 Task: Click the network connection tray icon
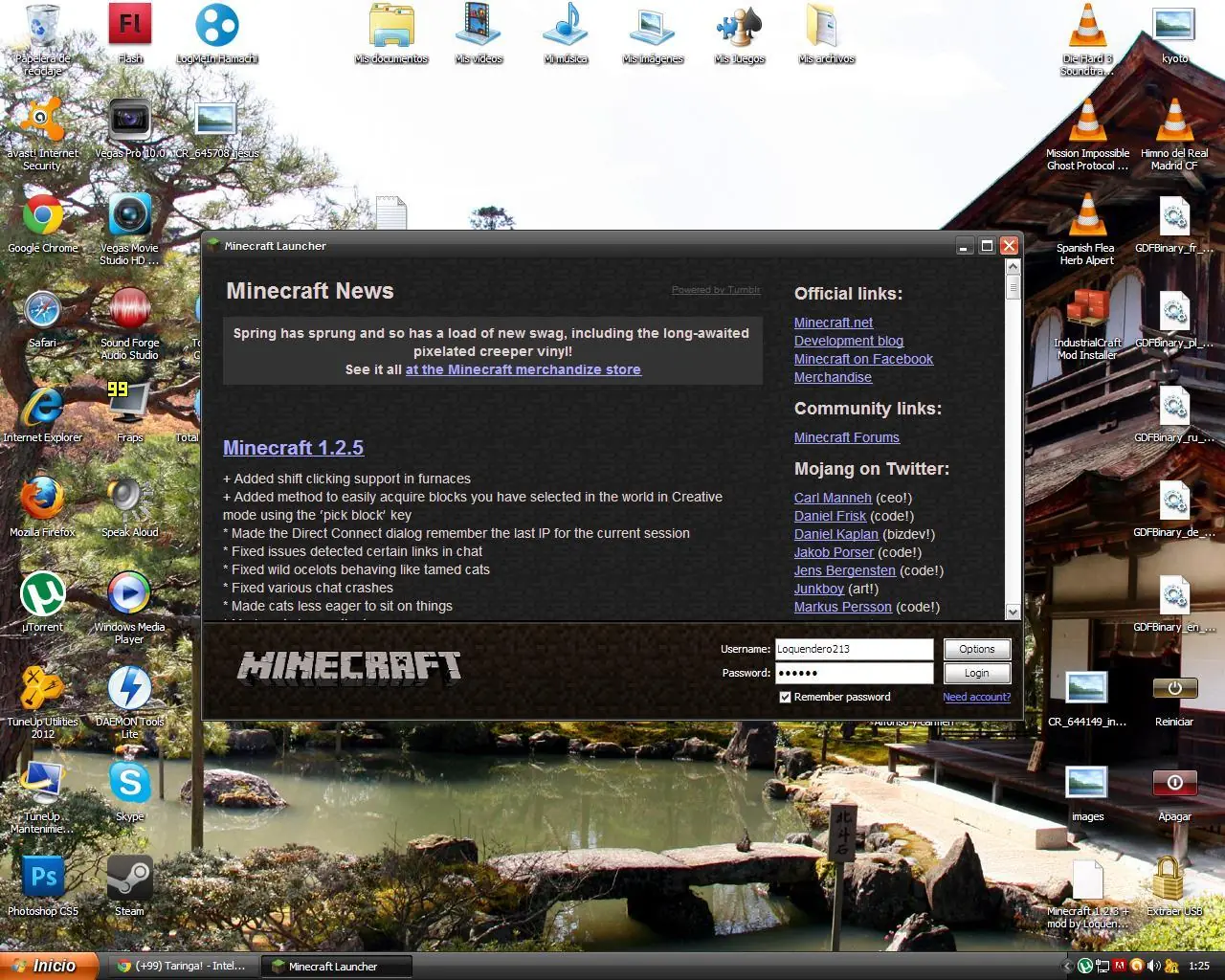pos(1102,966)
